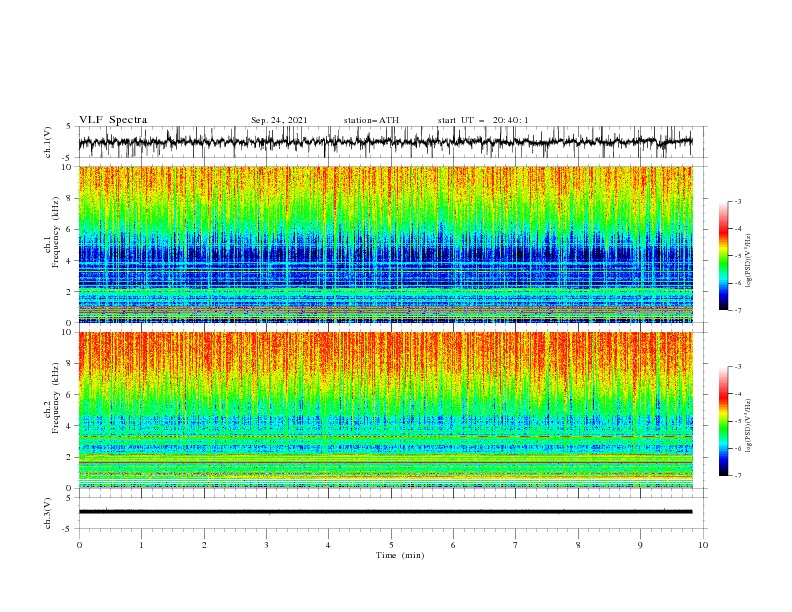This screenshot has width=792, height=612.
Task: Click the "ch.3(V)" axis label
Action: click(48, 513)
